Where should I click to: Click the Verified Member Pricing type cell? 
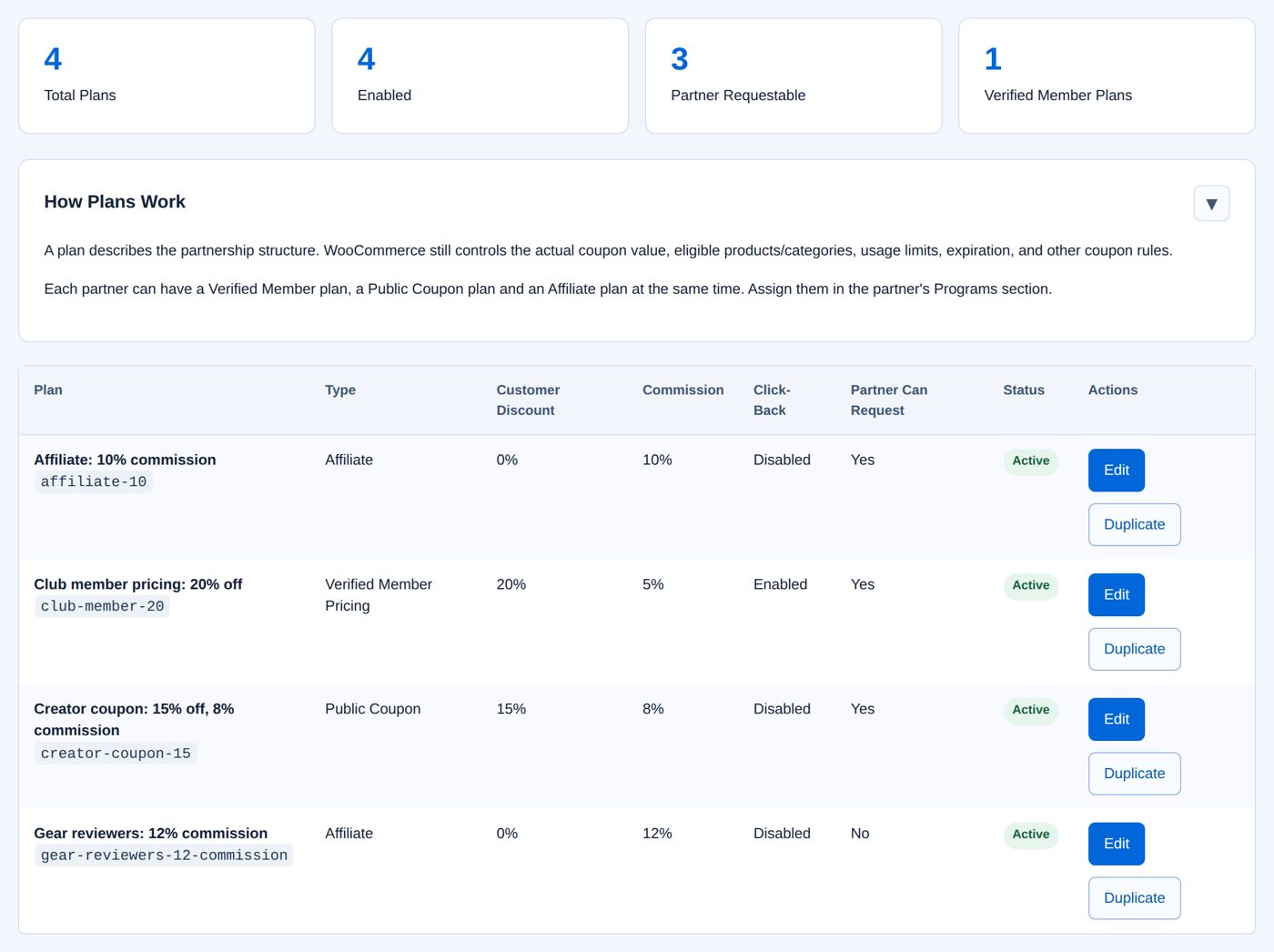click(x=379, y=595)
